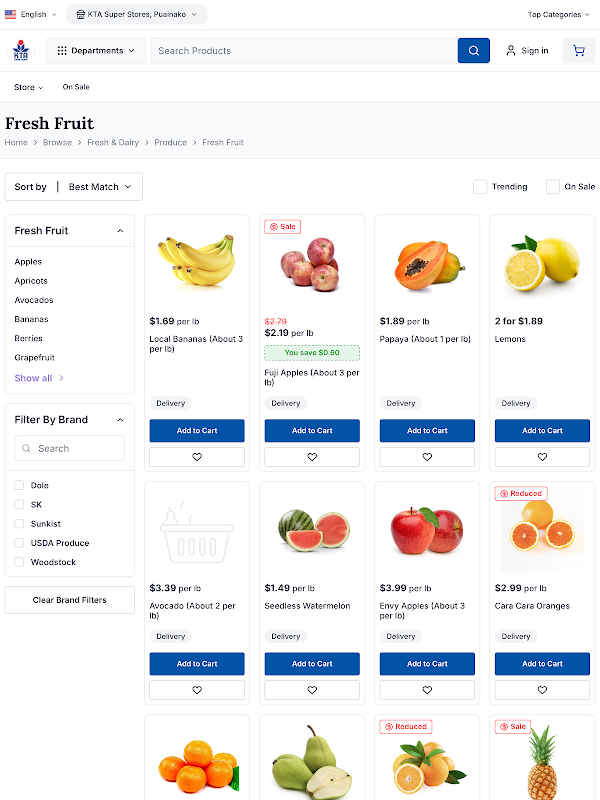Favorite Seedless Watermelon with heart button
Screen dimensions: 600x800
pos(312,690)
